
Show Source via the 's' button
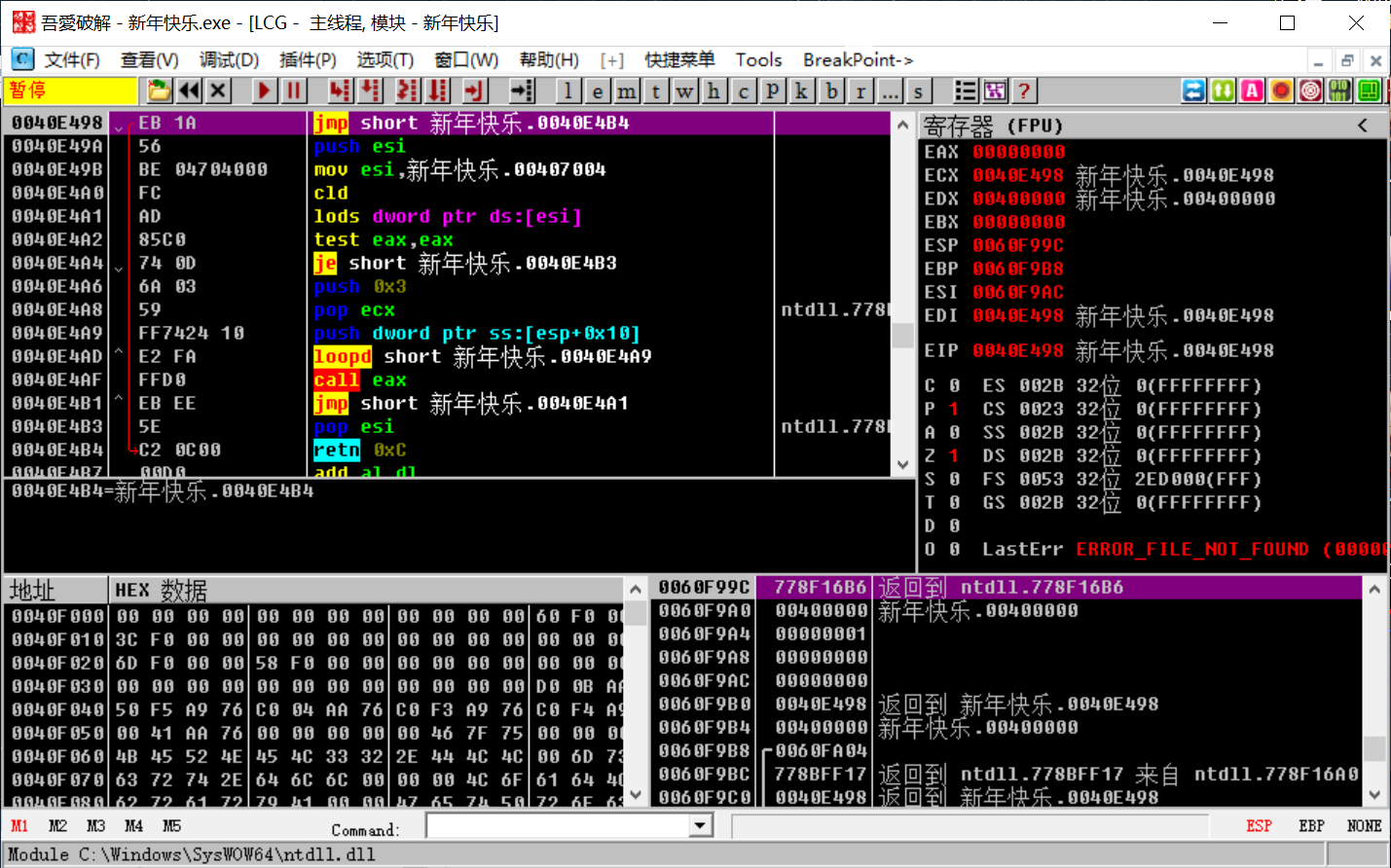coord(918,90)
